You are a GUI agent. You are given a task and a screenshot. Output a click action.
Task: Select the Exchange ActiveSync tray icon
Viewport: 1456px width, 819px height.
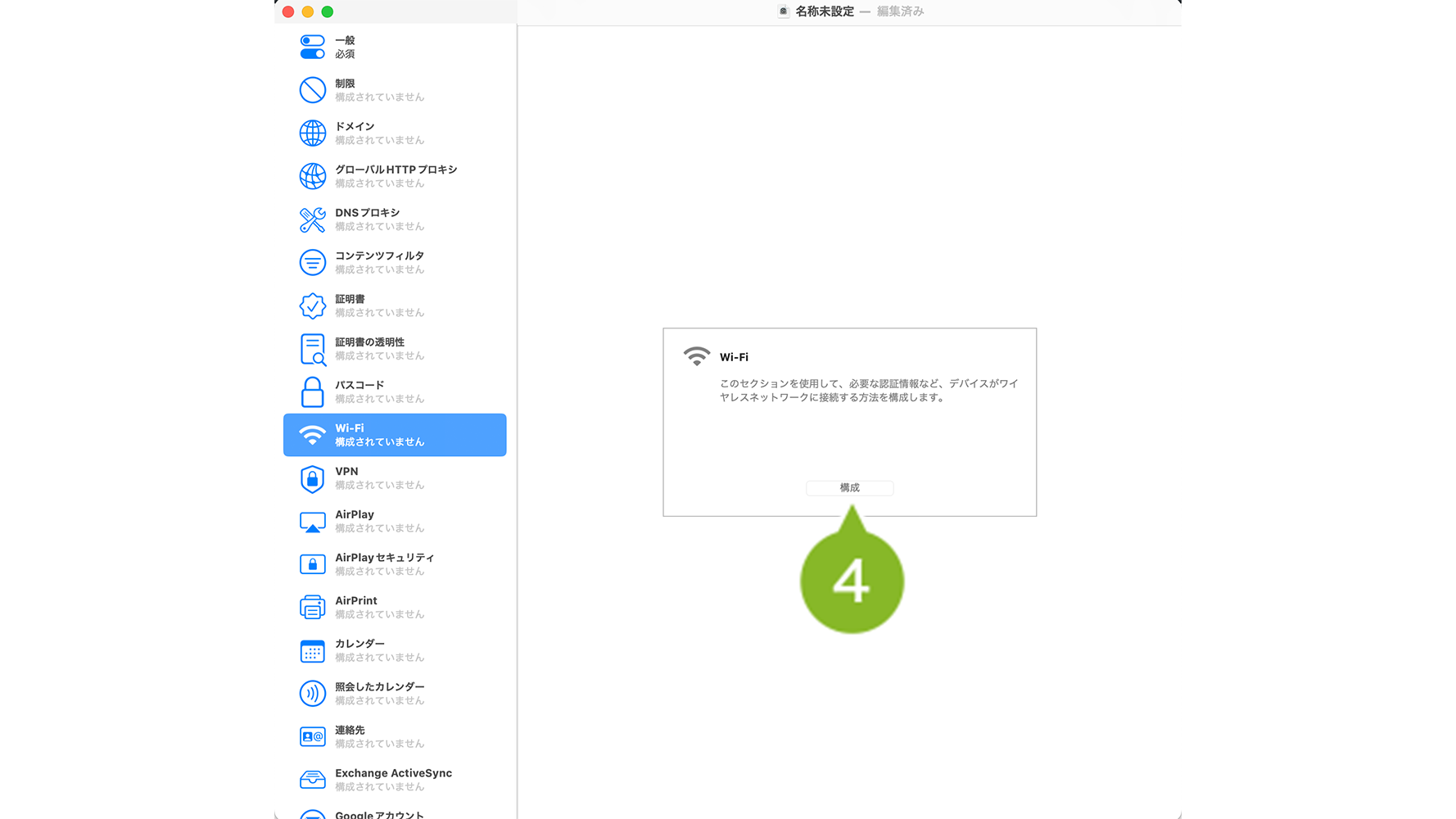(312, 780)
